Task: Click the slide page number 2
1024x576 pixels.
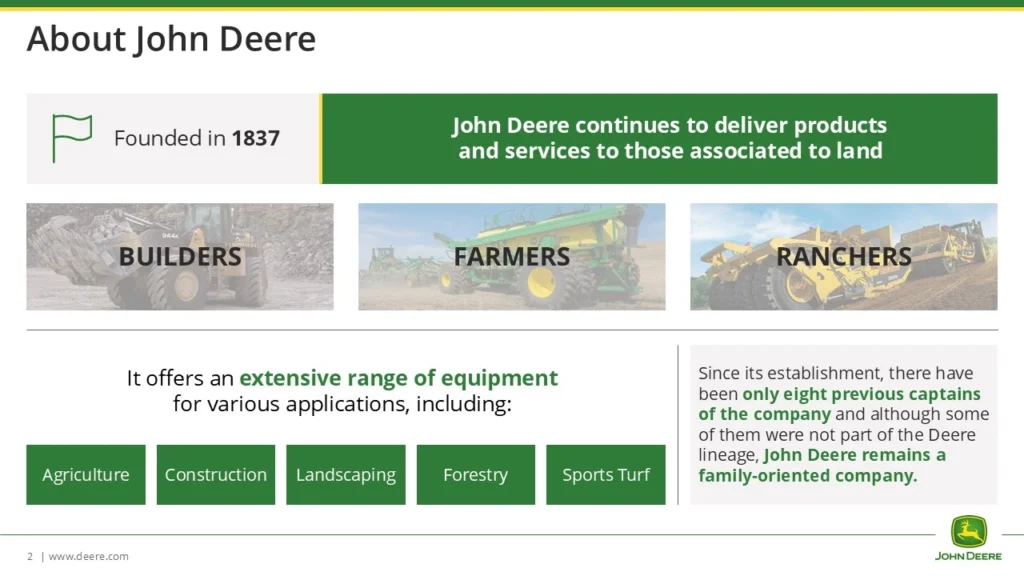Action: [x=30, y=556]
